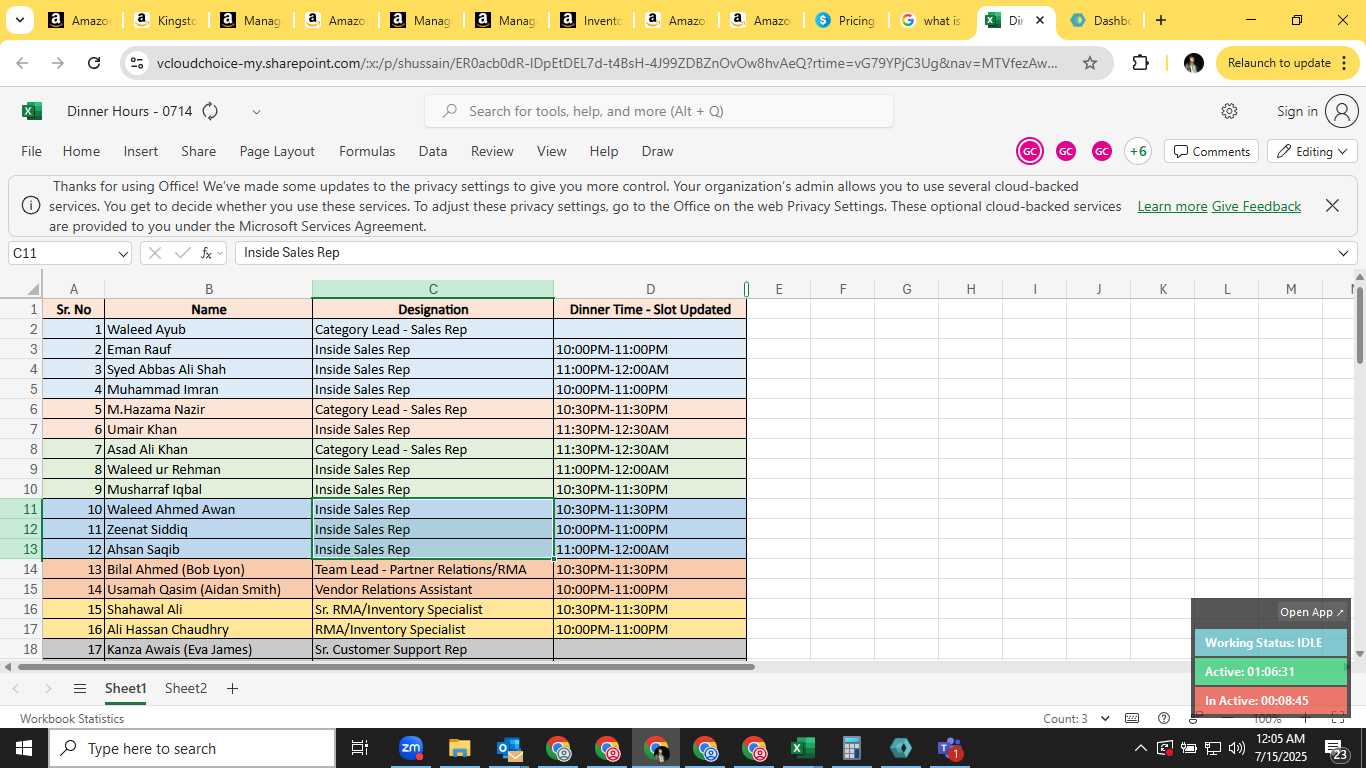View site information icon in address bar

click(x=137, y=63)
